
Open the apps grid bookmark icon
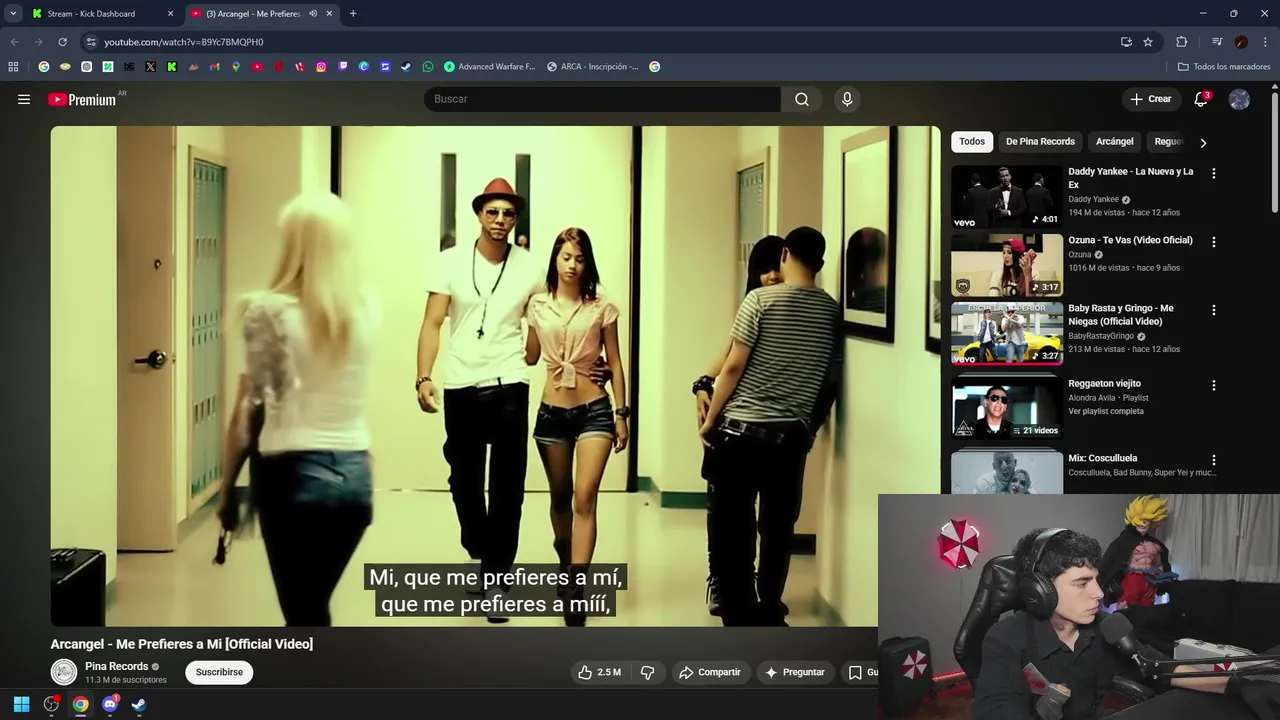(x=13, y=67)
